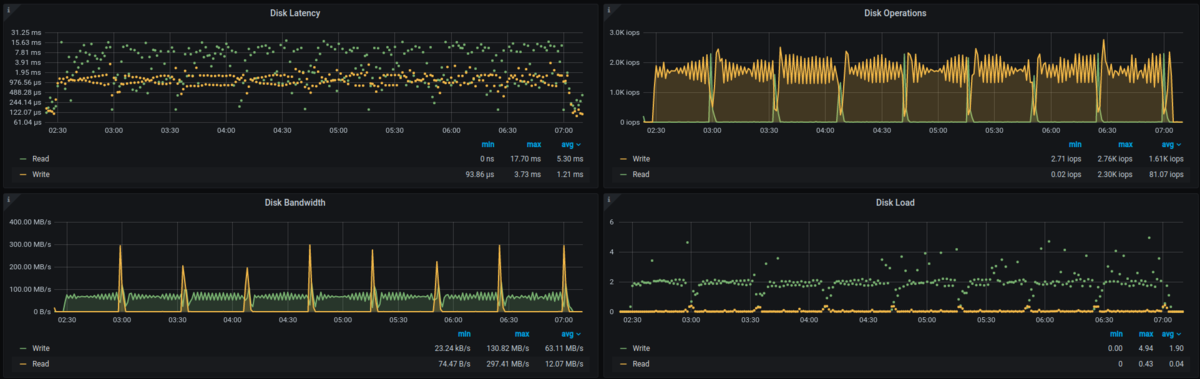Toggle the Write series in Disk Load legend
1200x379 pixels.
coord(641,348)
